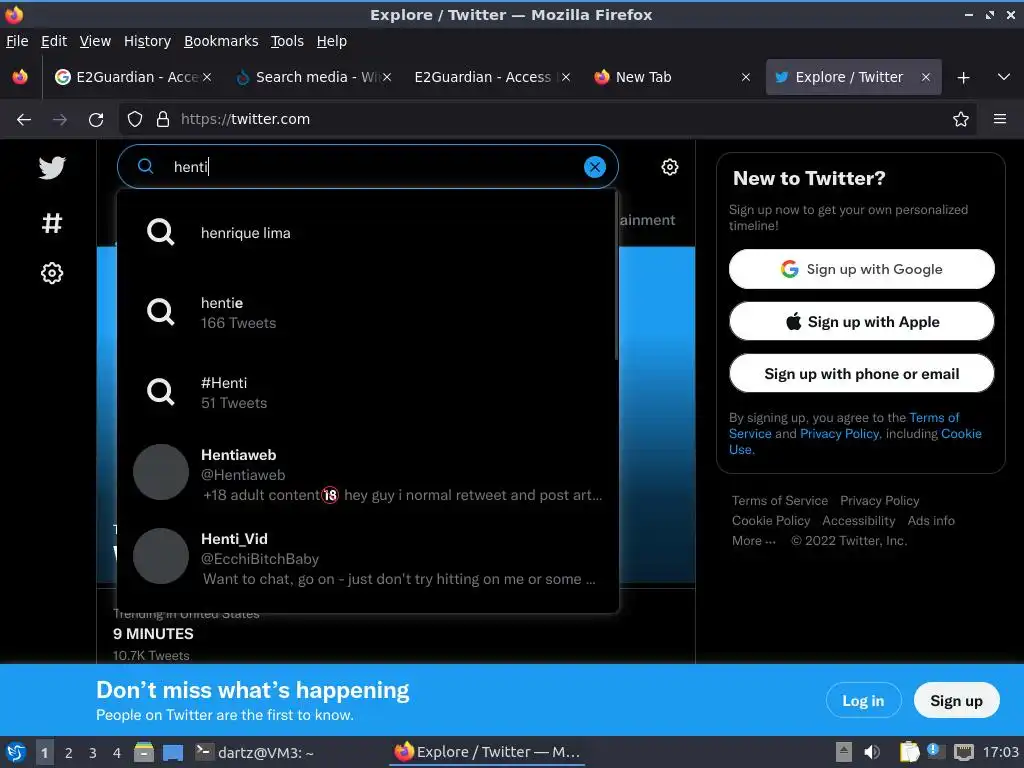Open the Henti_Vid account suggestion
The height and width of the screenshot is (768, 1024).
coord(368,558)
